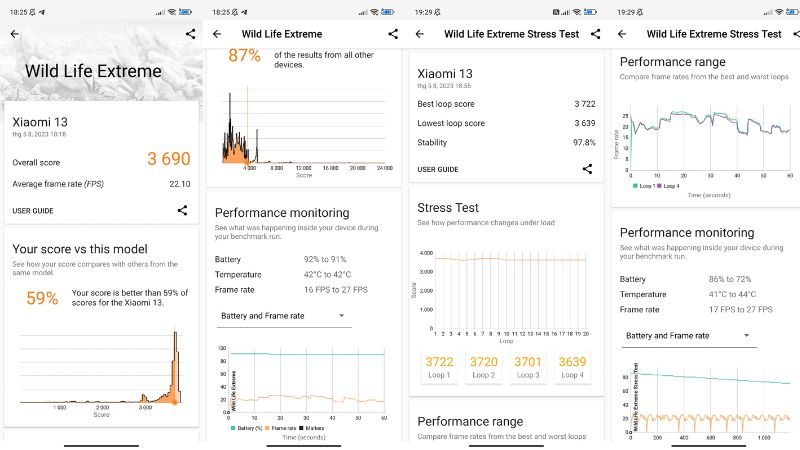Viewport: 800px width, 450px height.
Task: Go back from the third screen's Stress Test header
Action: coord(420,34)
